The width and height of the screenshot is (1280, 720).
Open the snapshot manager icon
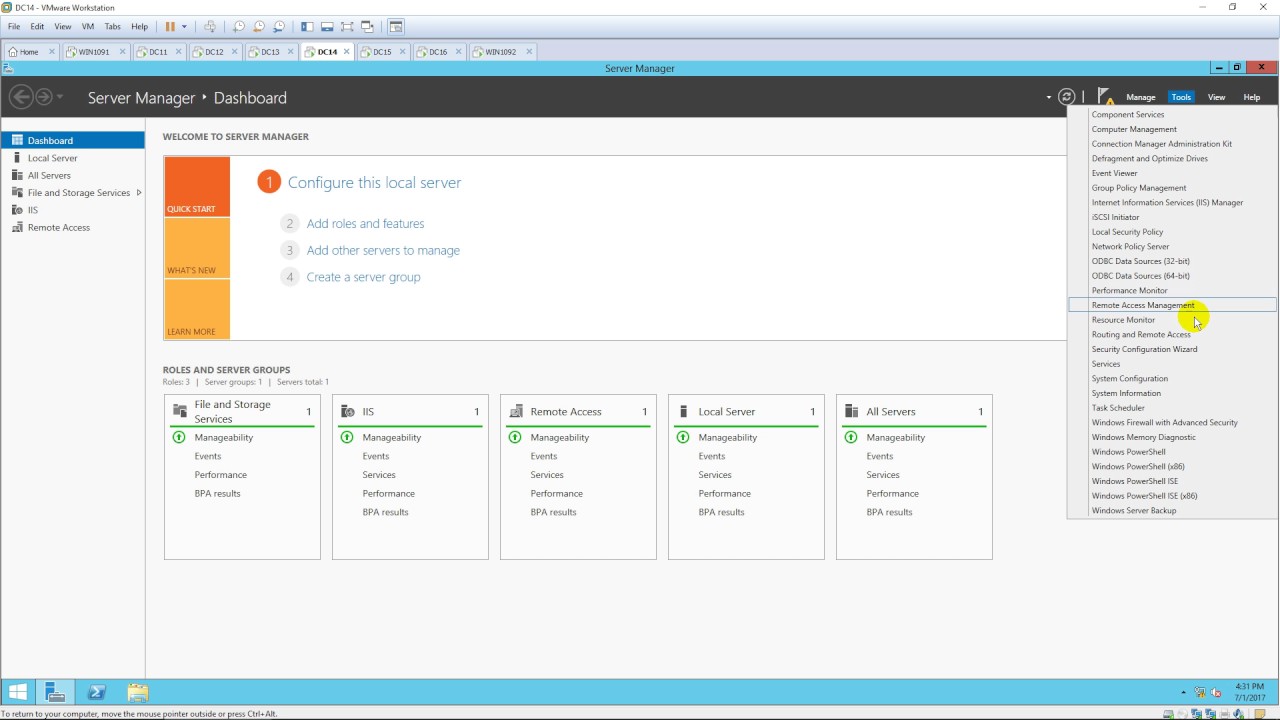(279, 26)
